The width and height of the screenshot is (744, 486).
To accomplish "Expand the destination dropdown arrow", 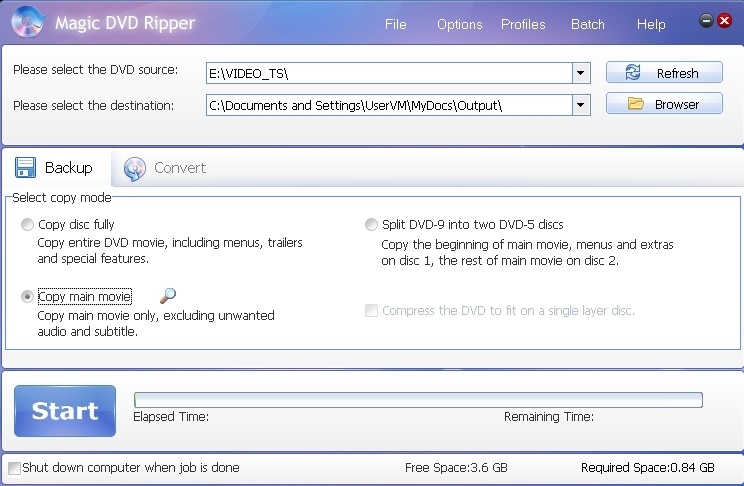I will (581, 105).
